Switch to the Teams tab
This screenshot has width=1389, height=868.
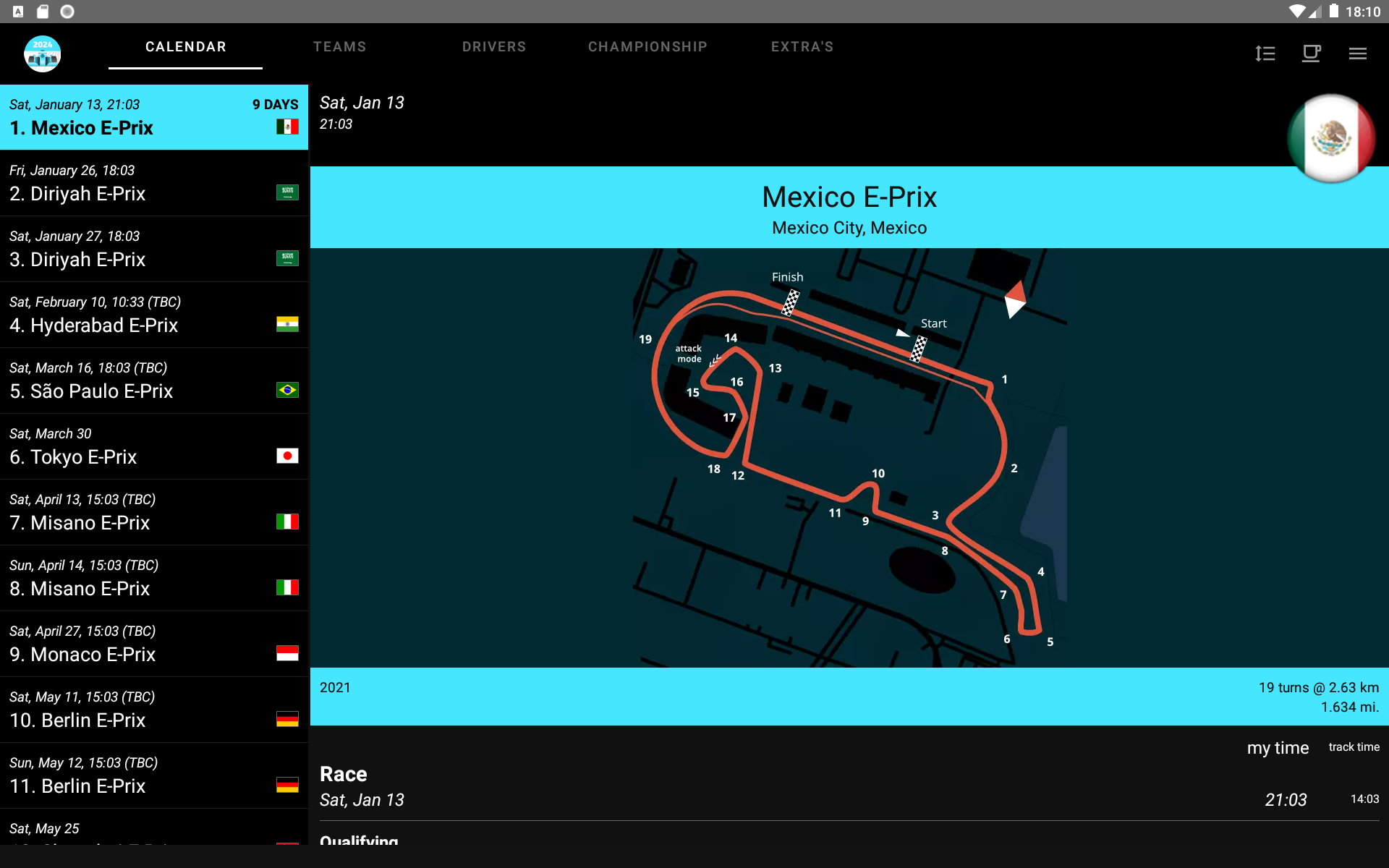339,47
